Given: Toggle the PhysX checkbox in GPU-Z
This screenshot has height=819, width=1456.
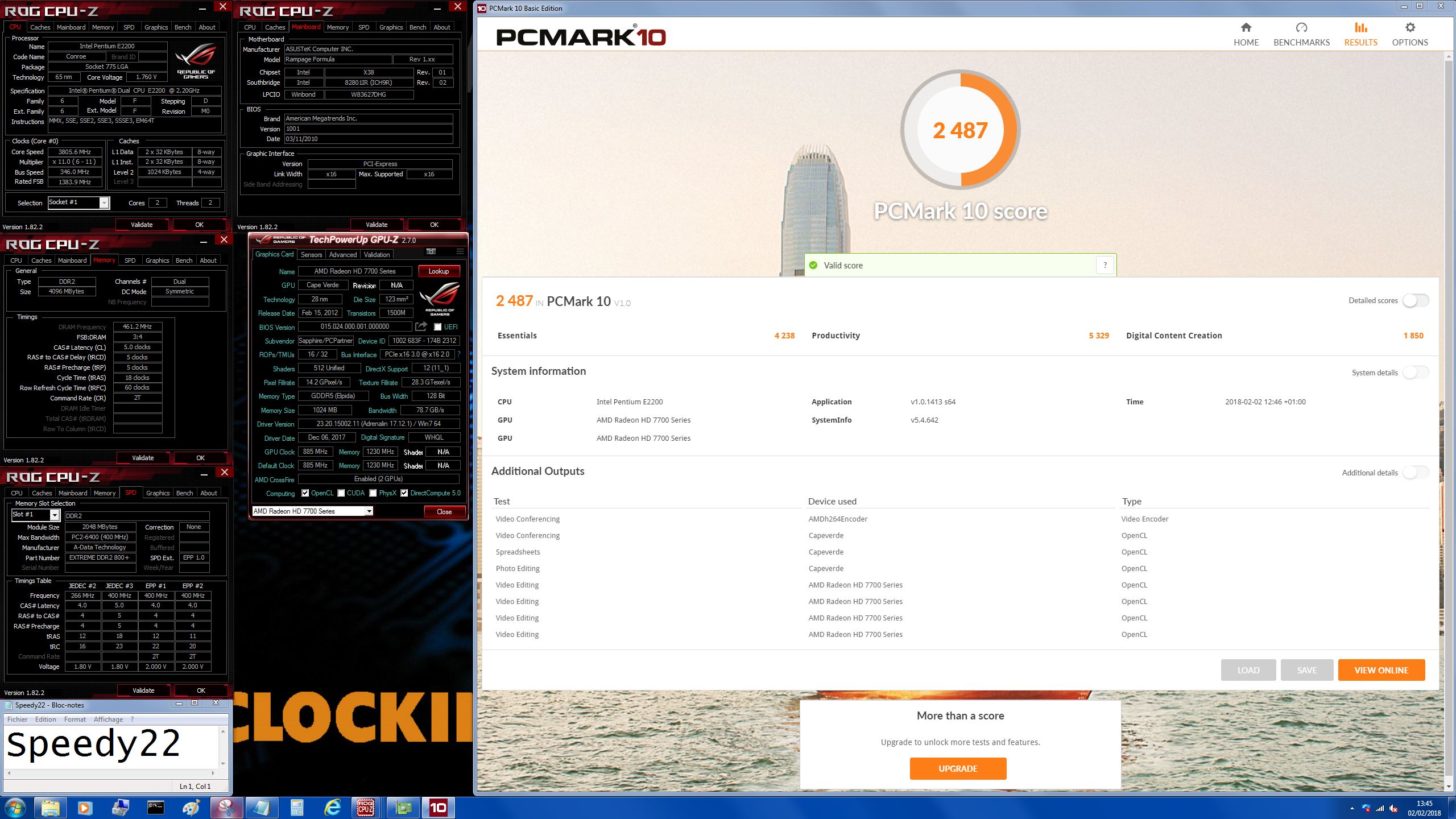Looking at the screenshot, I should point(373,493).
